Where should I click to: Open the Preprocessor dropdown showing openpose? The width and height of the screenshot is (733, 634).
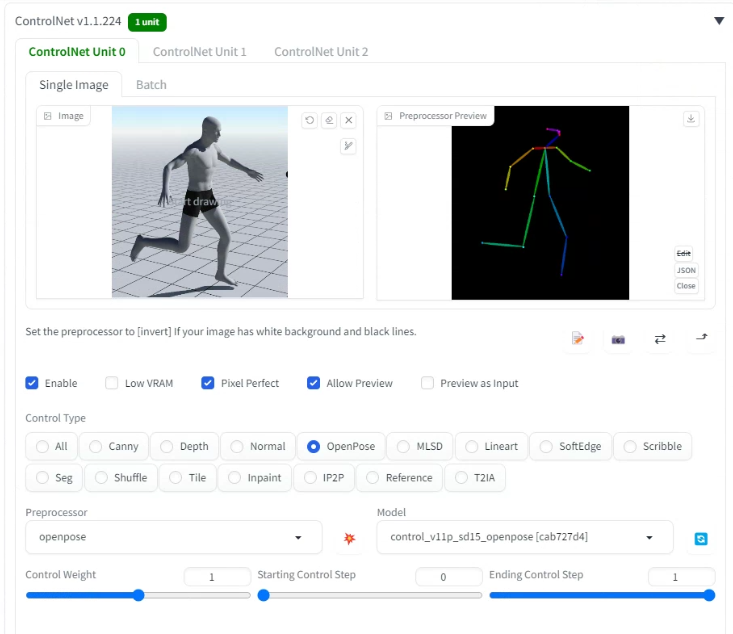pos(174,537)
